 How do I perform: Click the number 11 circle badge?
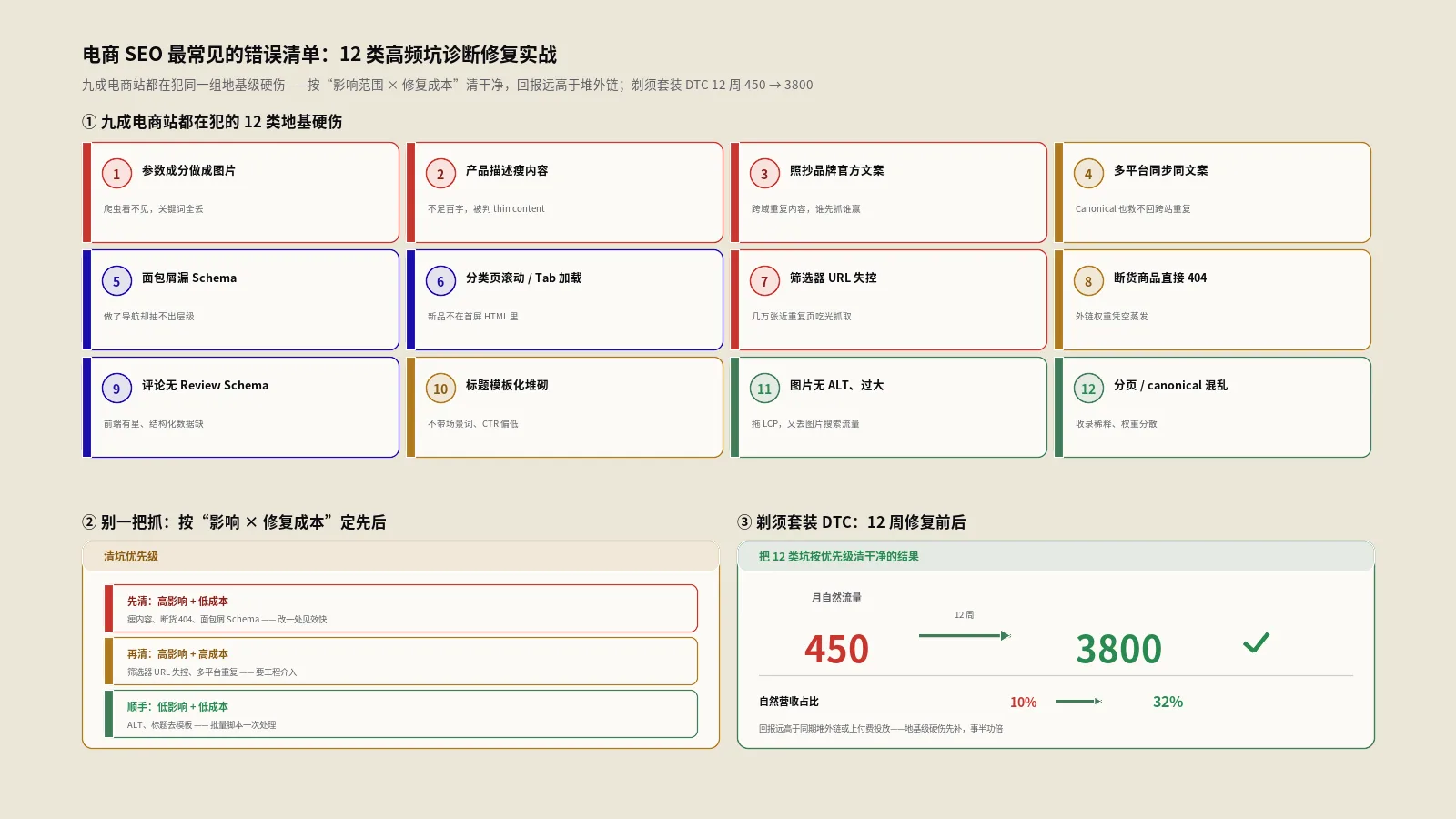point(764,389)
